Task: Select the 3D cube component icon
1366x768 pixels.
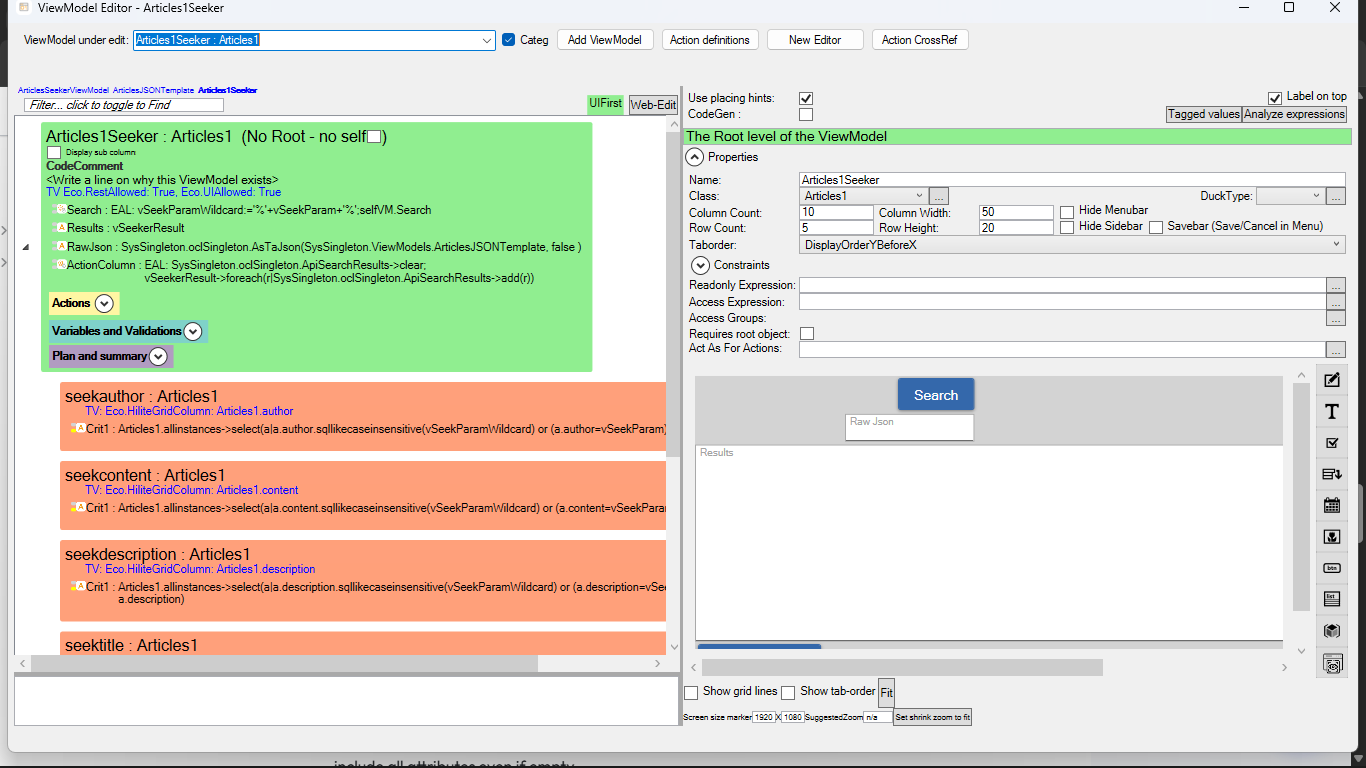Action: tap(1332, 631)
